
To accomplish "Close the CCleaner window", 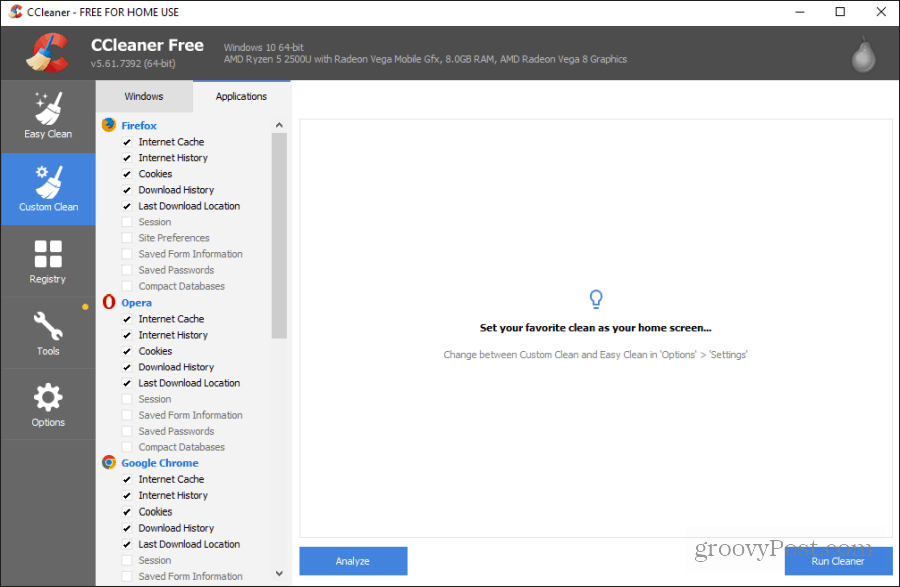I will (881, 12).
